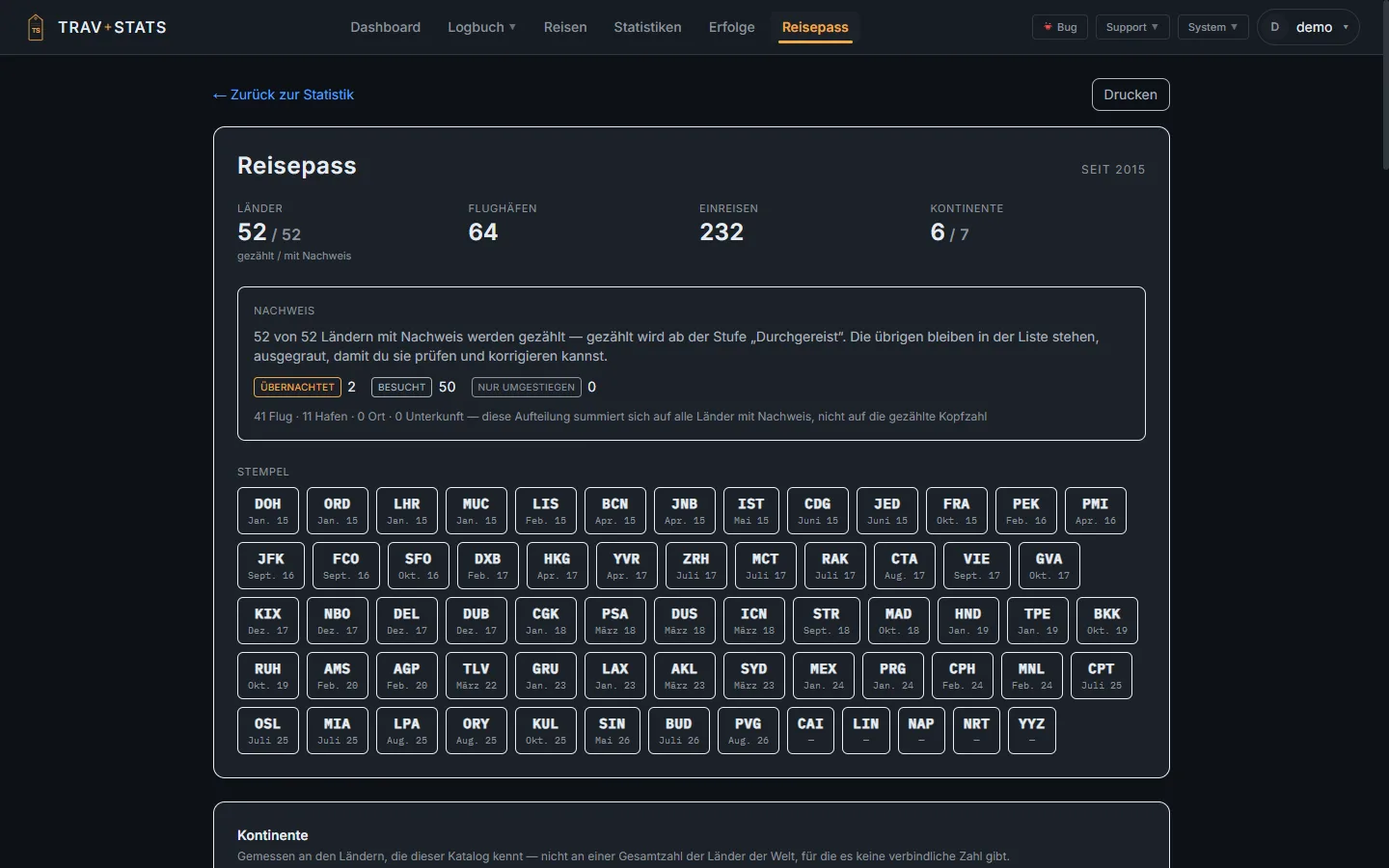Screen dimensions: 1389x868
Task: Click the Drucken button
Action: coord(1130,95)
